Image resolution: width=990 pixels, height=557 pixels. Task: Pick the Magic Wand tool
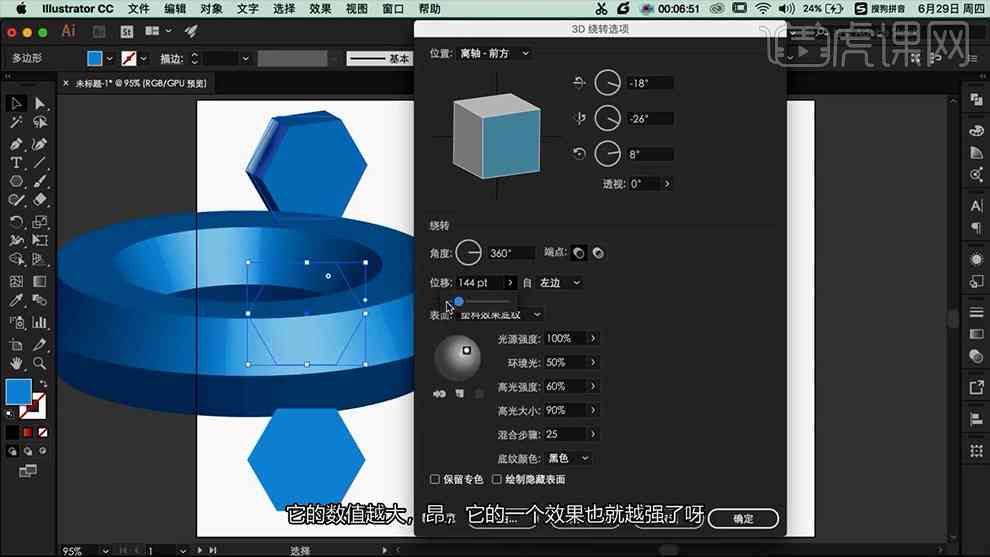click(x=16, y=122)
